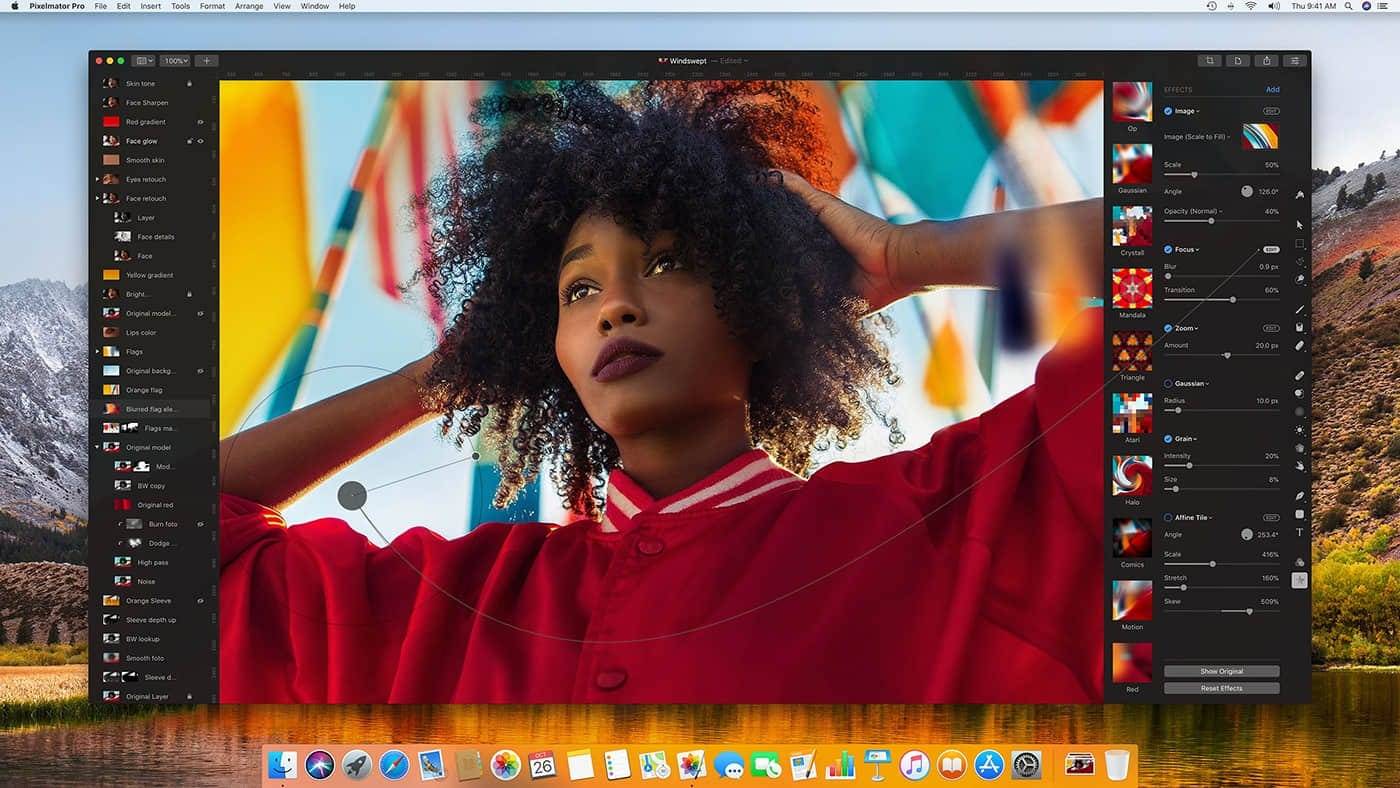This screenshot has width=1400, height=788.
Task: Pick the Eraser tool
Action: (1299, 346)
